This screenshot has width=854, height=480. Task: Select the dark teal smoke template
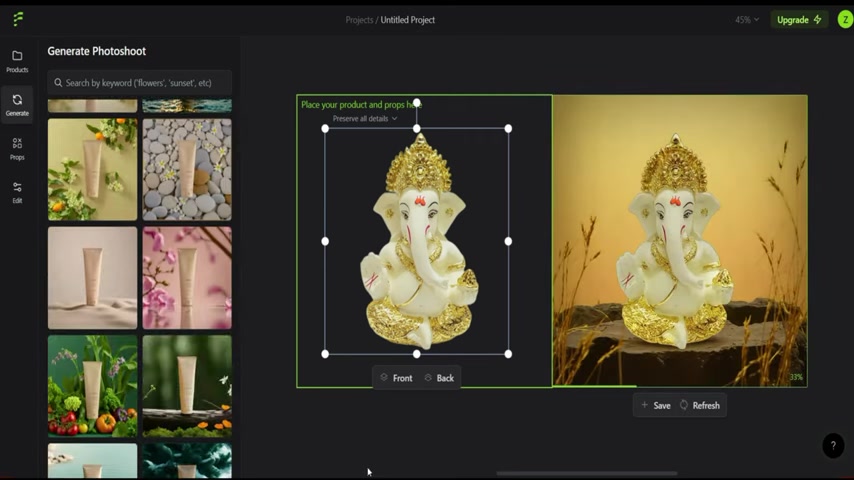187,460
